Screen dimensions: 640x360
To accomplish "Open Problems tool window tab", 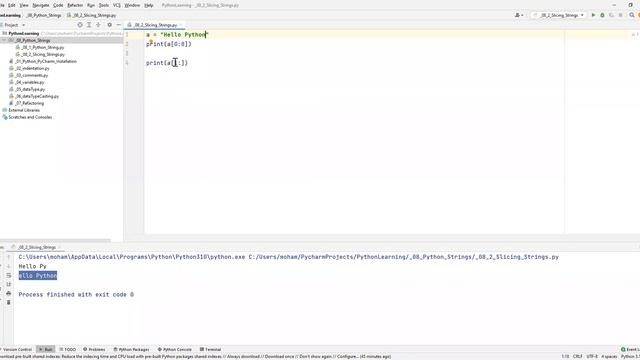I will [x=94, y=349].
